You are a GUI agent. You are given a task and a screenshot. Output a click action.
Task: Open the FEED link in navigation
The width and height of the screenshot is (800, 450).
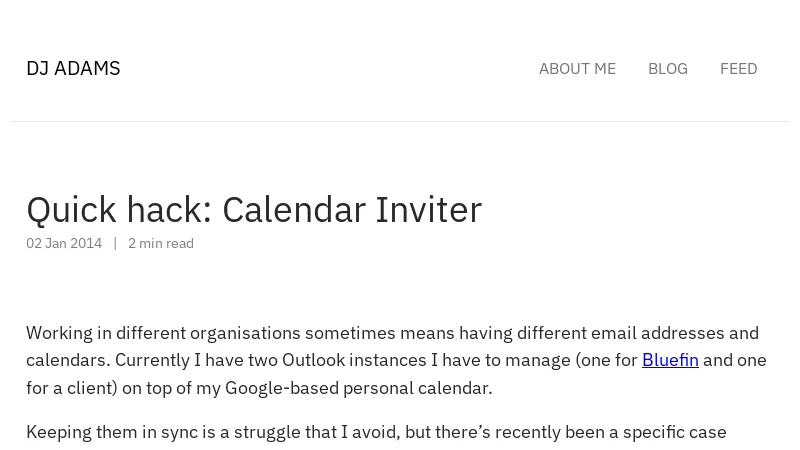[738, 68]
